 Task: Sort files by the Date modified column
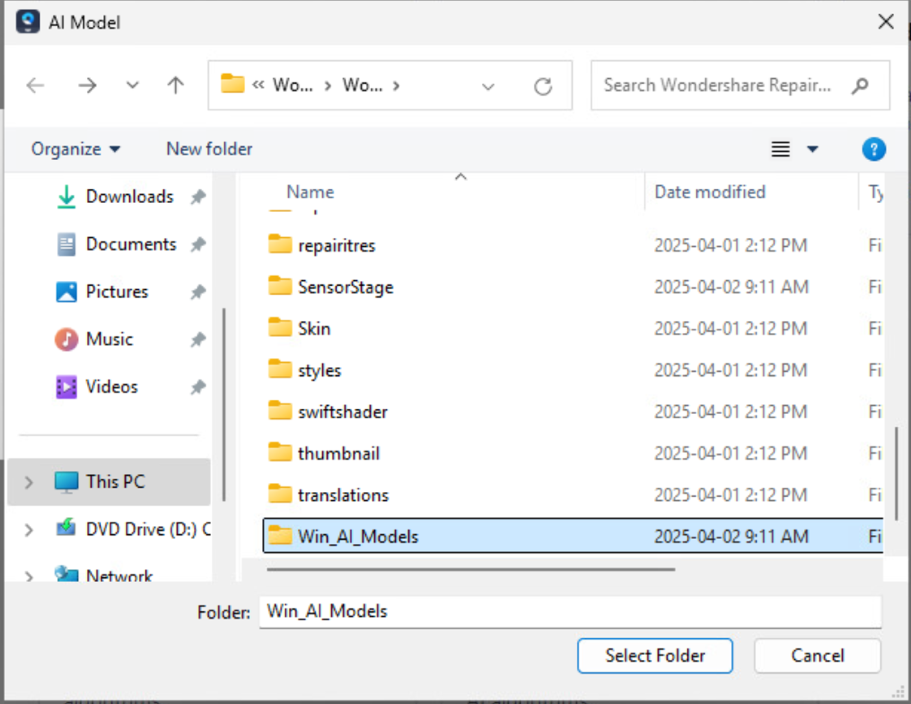[x=710, y=192]
